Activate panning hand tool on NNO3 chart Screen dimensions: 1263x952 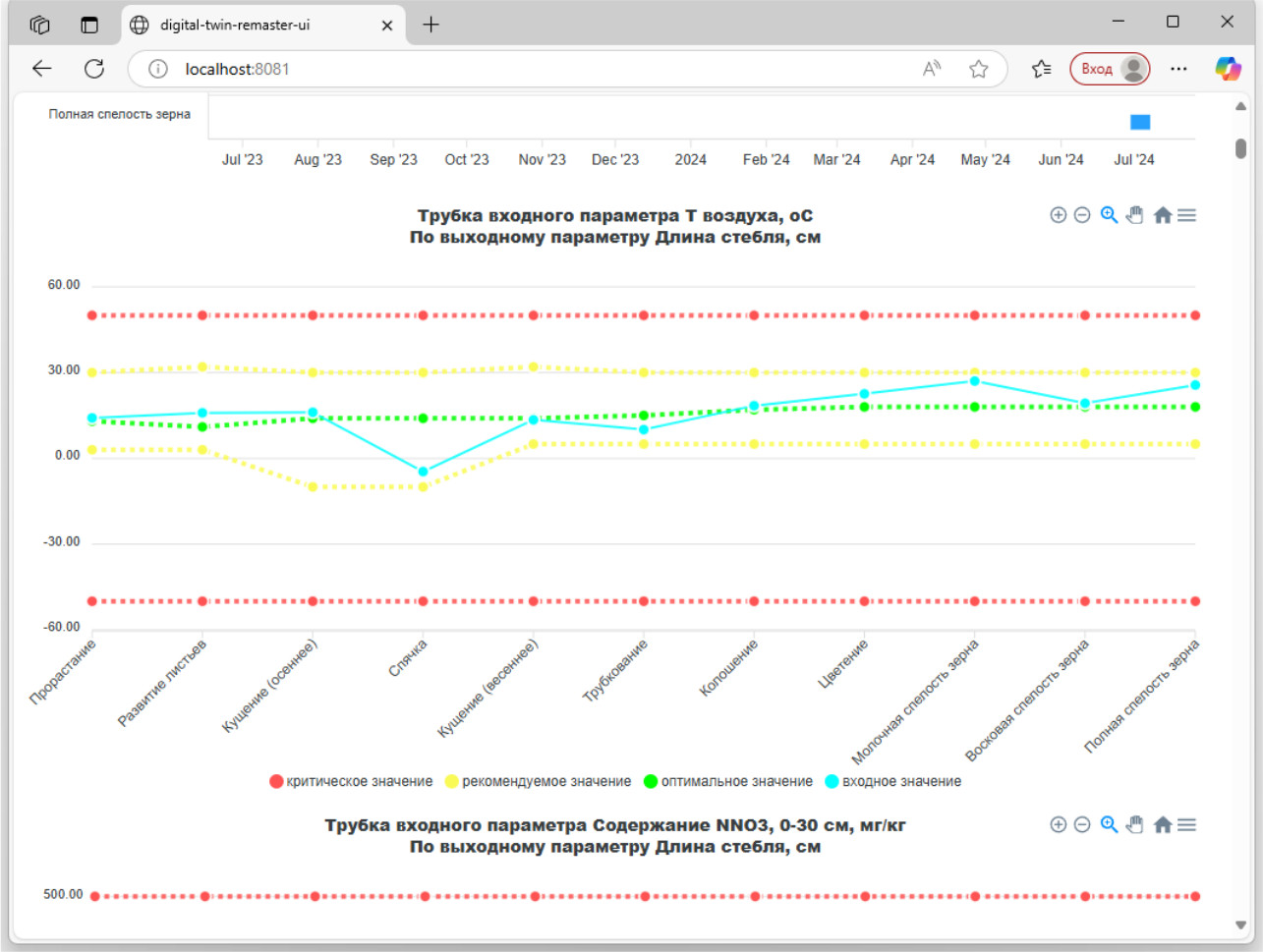click(1135, 824)
